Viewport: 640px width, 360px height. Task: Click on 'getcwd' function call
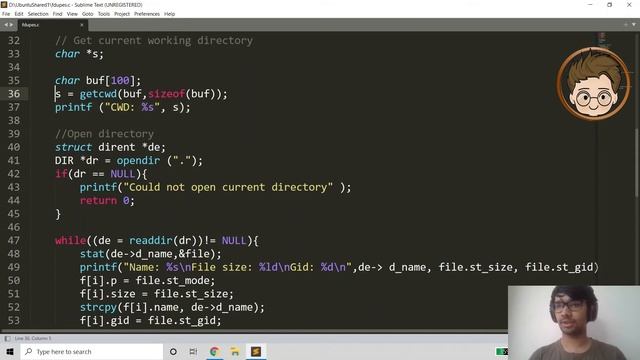point(98,94)
